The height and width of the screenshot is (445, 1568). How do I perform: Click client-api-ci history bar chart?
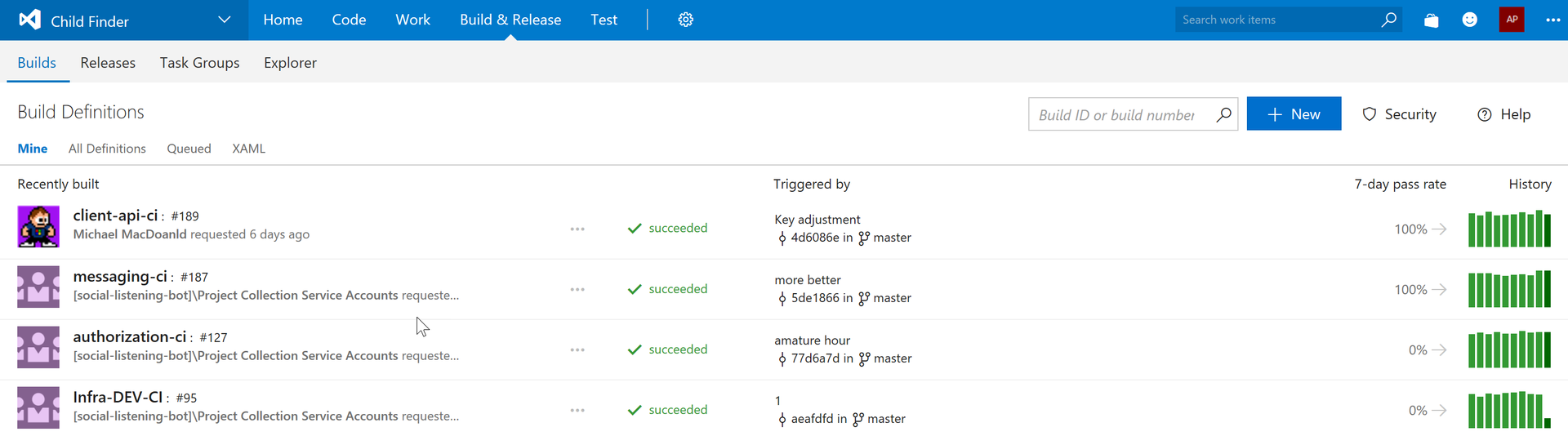click(x=1509, y=229)
